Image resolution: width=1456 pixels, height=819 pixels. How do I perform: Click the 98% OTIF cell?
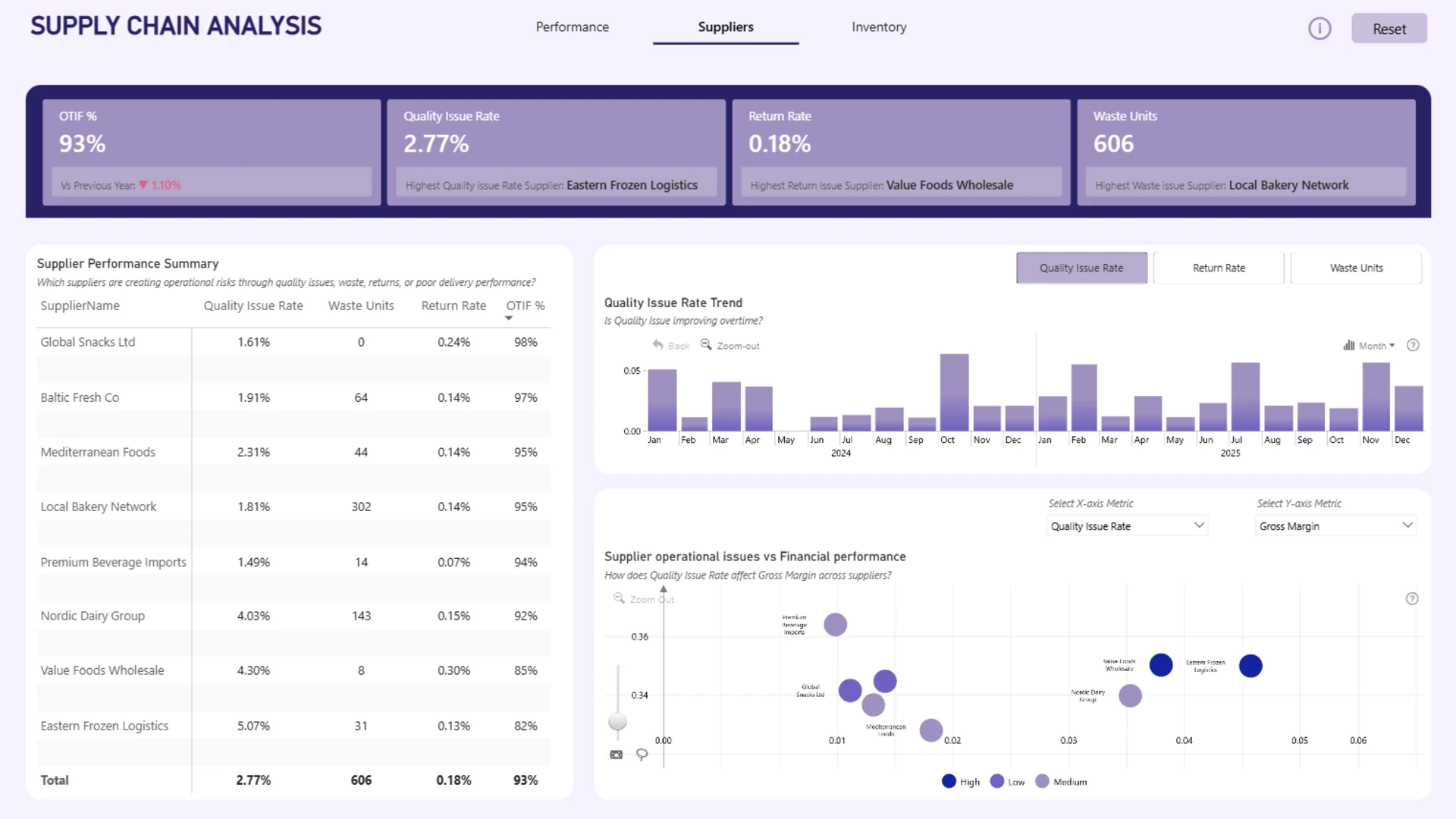point(526,342)
